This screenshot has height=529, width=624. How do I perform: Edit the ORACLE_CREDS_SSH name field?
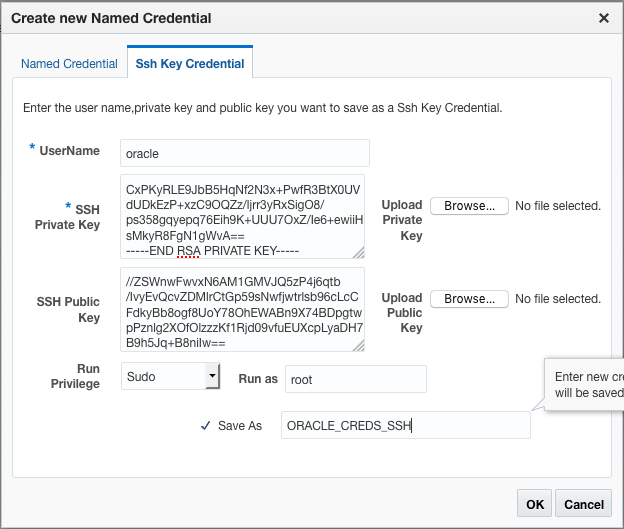point(405,426)
